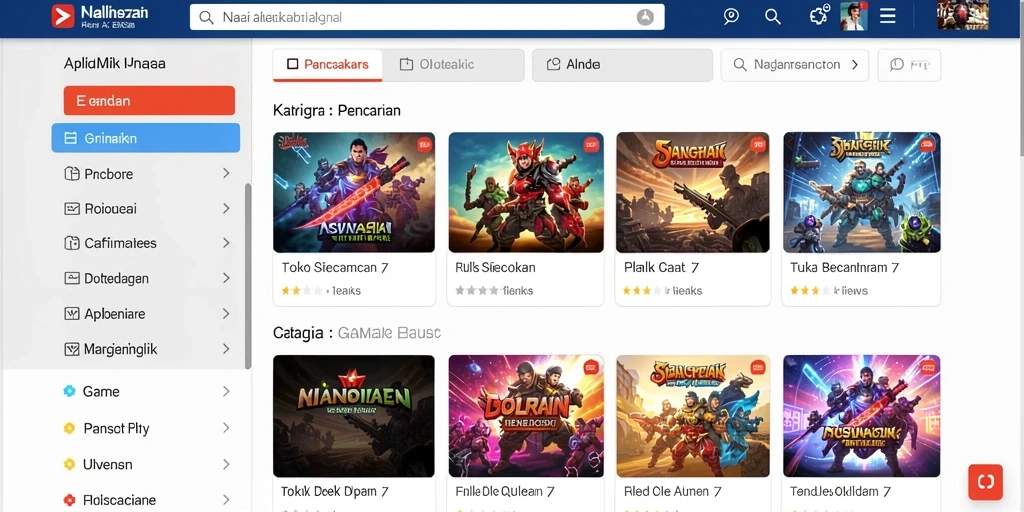1024x512 pixels.
Task: Click the magnifier search icon in header
Action: [x=773, y=17]
